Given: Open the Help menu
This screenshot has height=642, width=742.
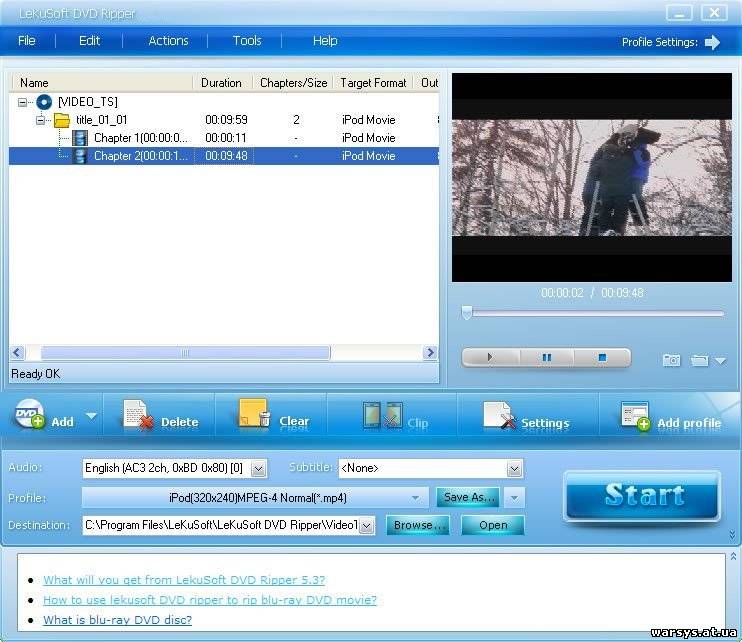Looking at the screenshot, I should point(325,41).
